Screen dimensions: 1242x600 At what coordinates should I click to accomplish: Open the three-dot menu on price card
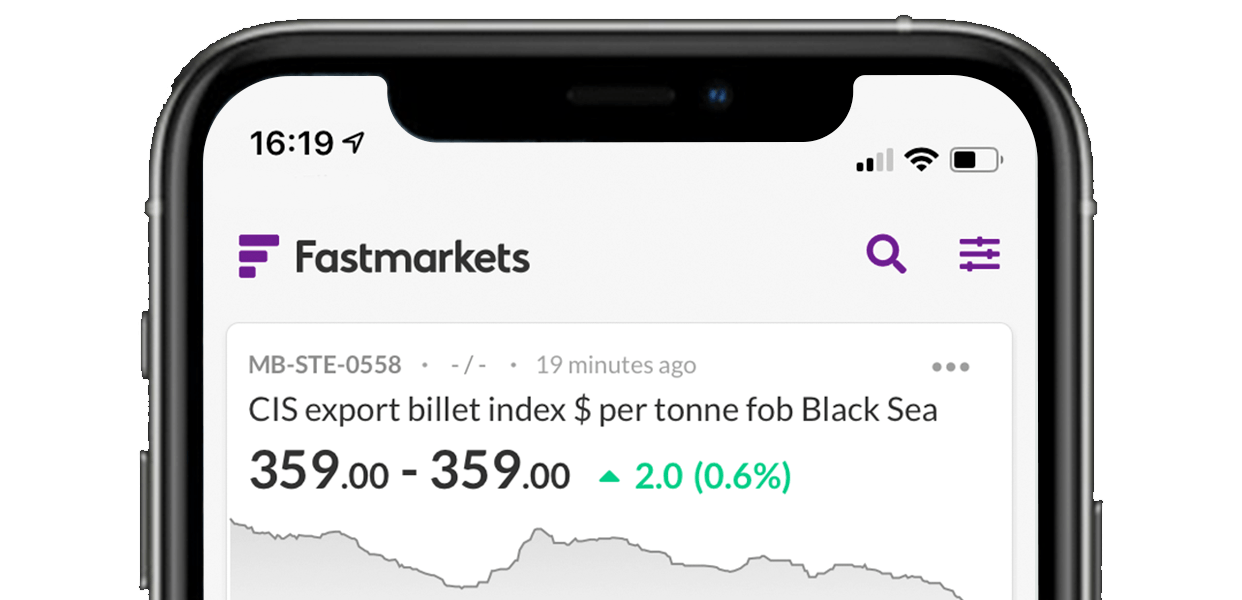pyautogui.click(x=950, y=367)
